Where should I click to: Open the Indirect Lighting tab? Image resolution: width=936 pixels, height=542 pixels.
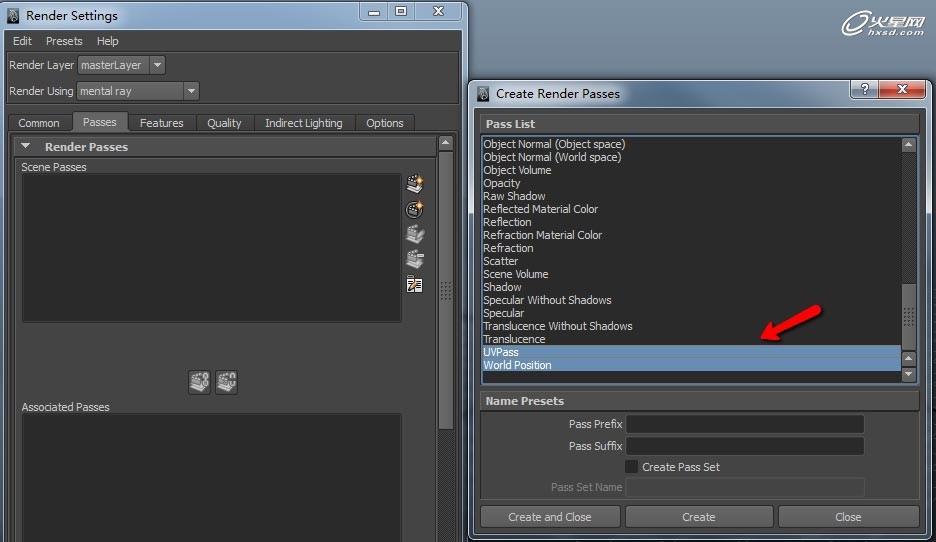click(304, 123)
